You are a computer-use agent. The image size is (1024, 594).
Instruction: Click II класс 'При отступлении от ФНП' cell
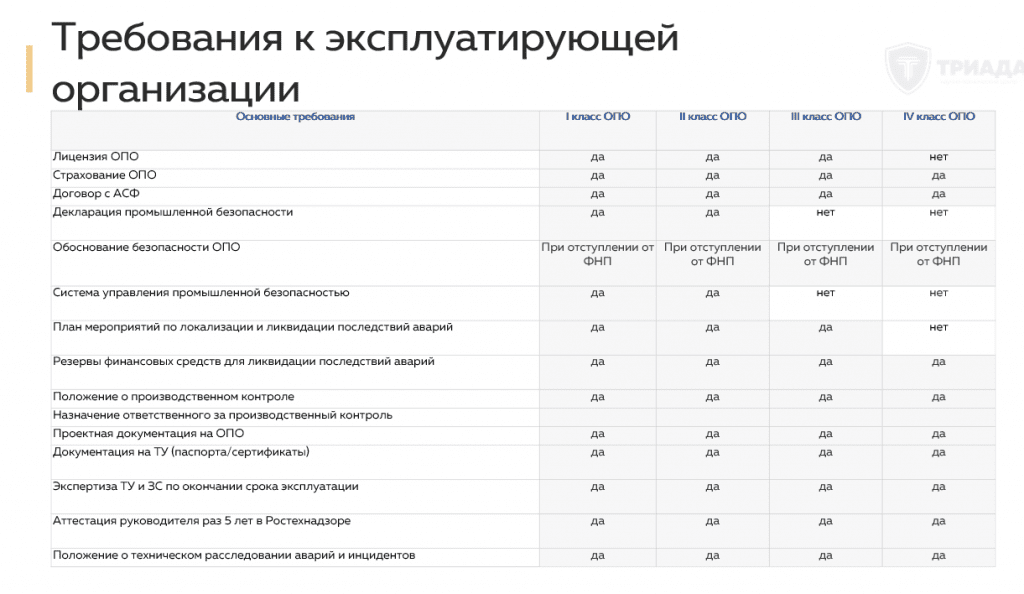tap(712, 255)
